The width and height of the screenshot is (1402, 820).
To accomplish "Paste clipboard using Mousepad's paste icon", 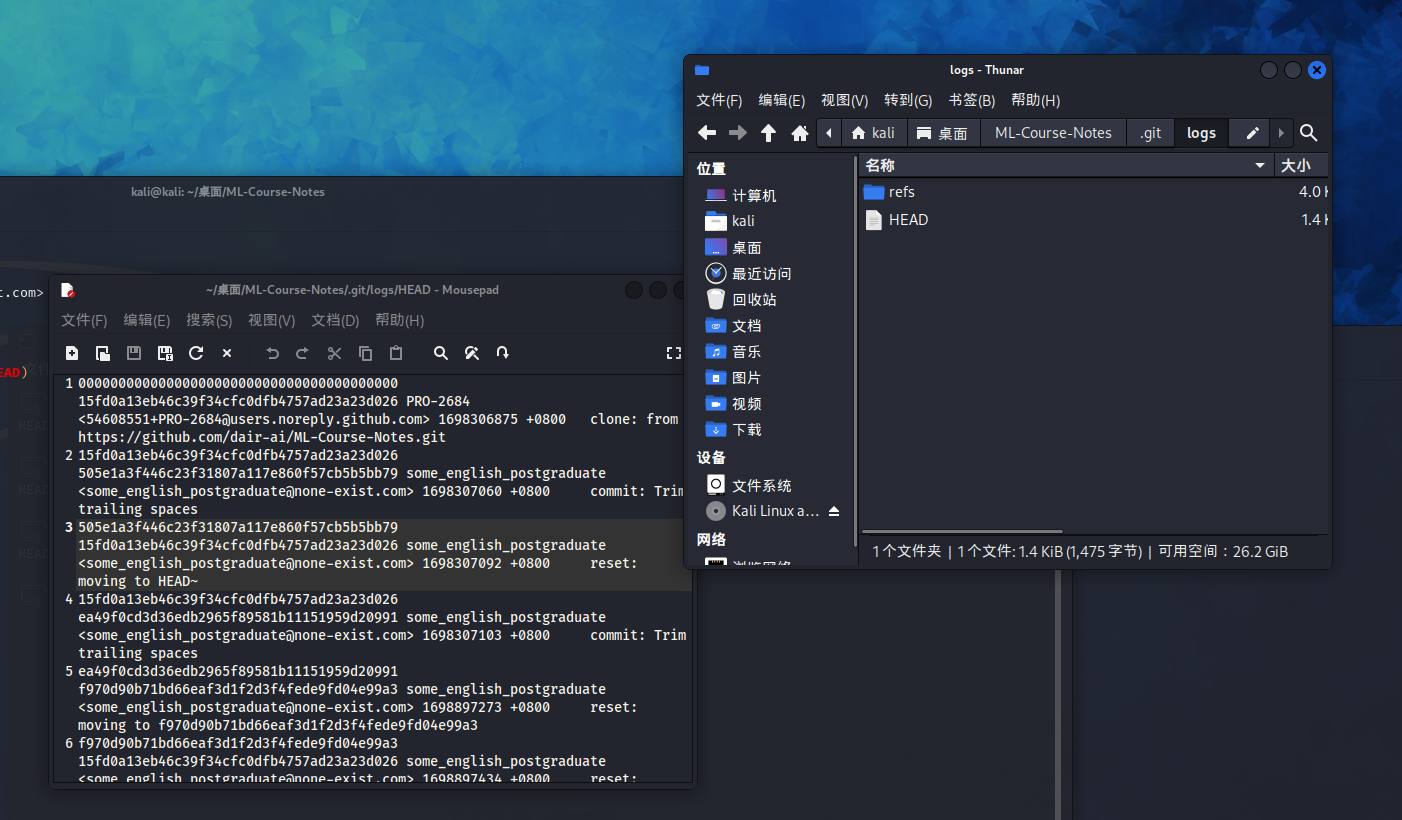I will tap(396, 353).
